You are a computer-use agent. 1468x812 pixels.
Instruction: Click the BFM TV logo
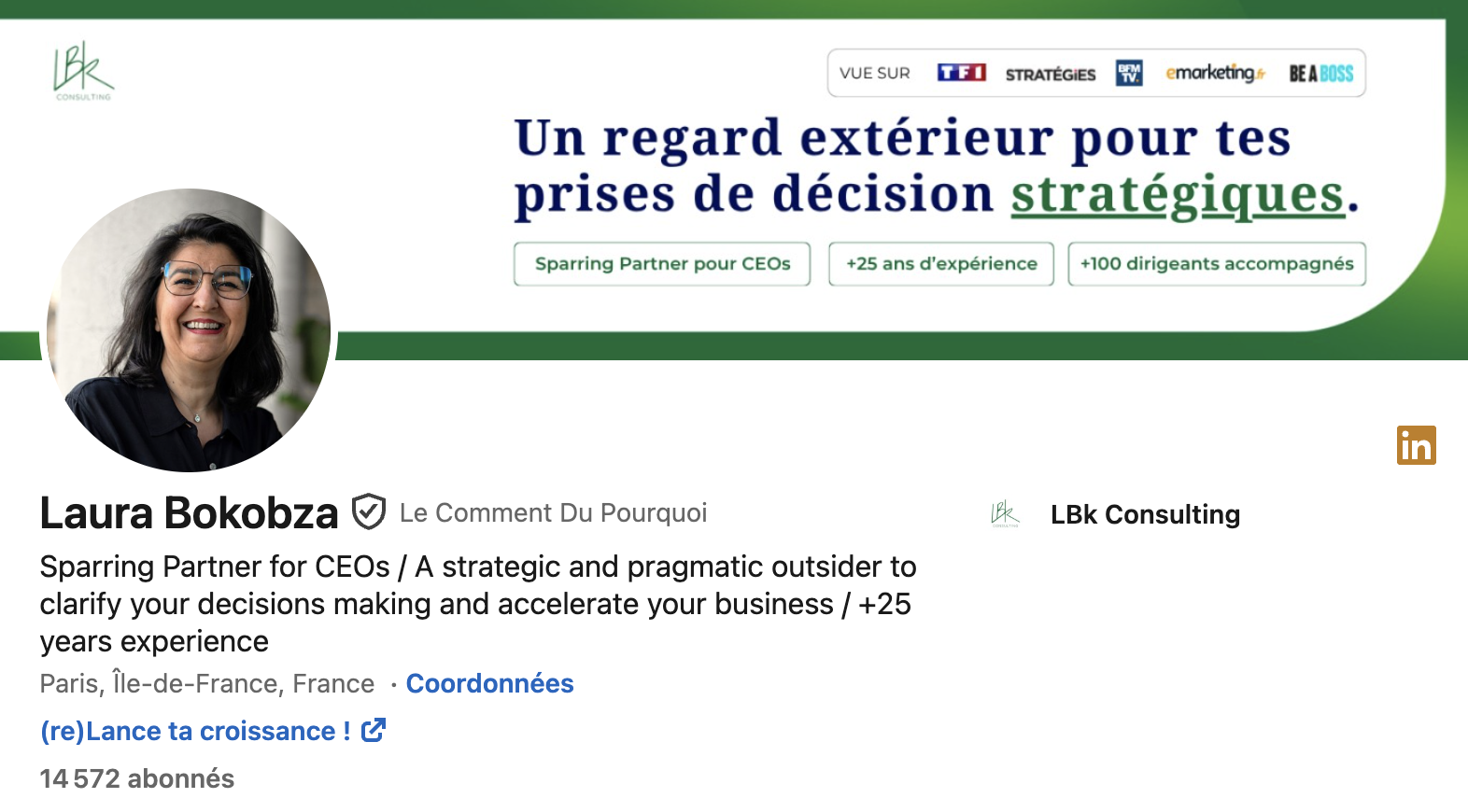pos(1129,73)
